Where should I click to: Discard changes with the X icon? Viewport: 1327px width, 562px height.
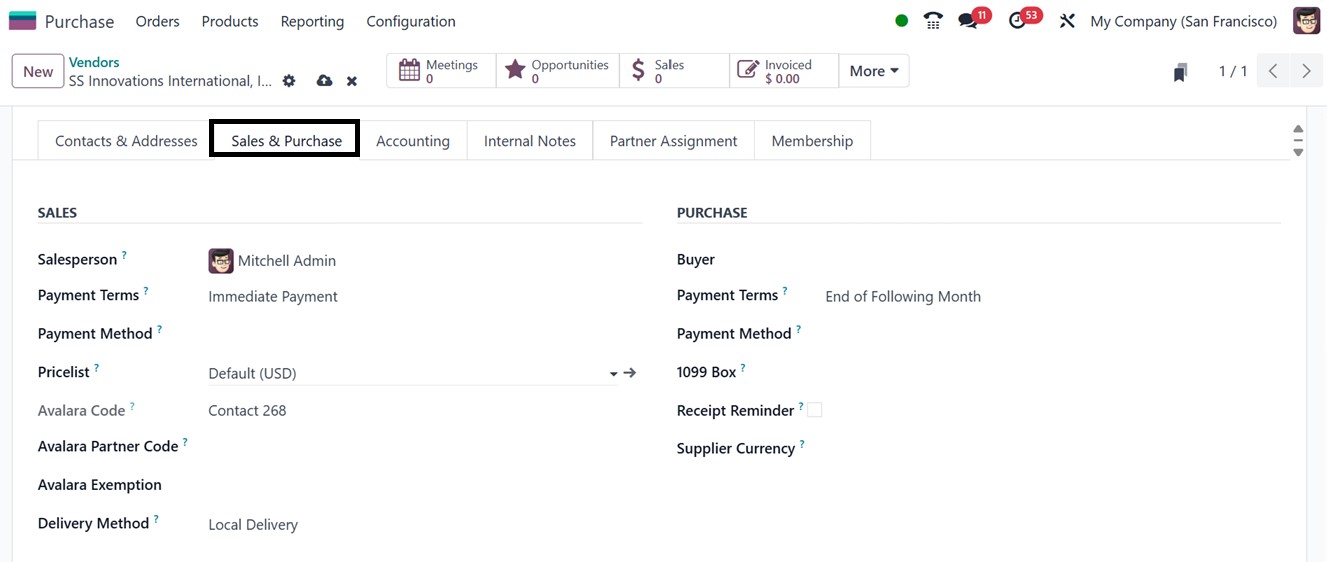click(x=352, y=81)
